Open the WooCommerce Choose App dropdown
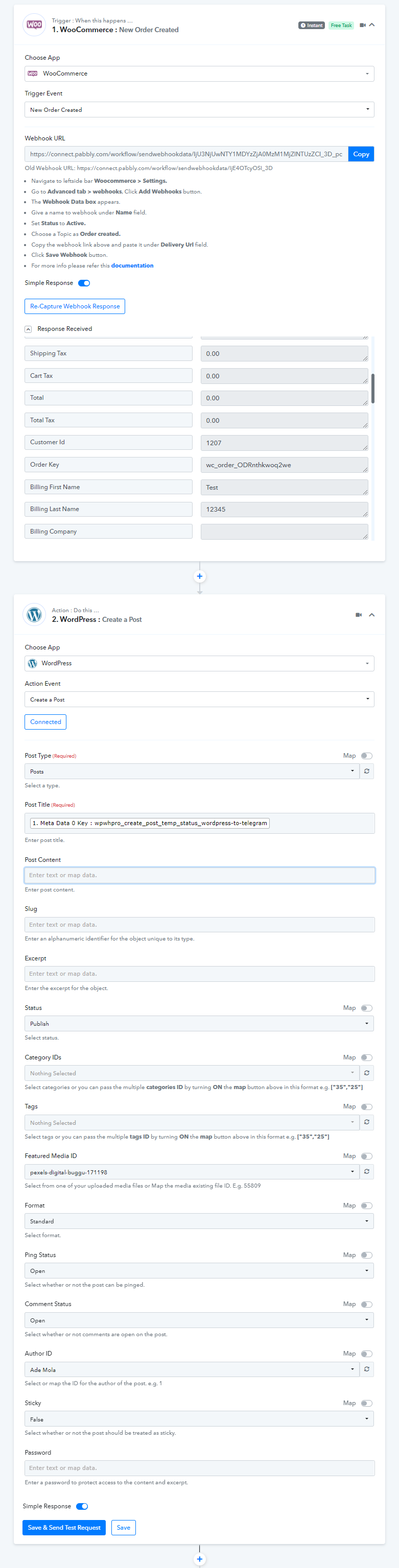This screenshot has height=1568, width=399. pos(199,74)
